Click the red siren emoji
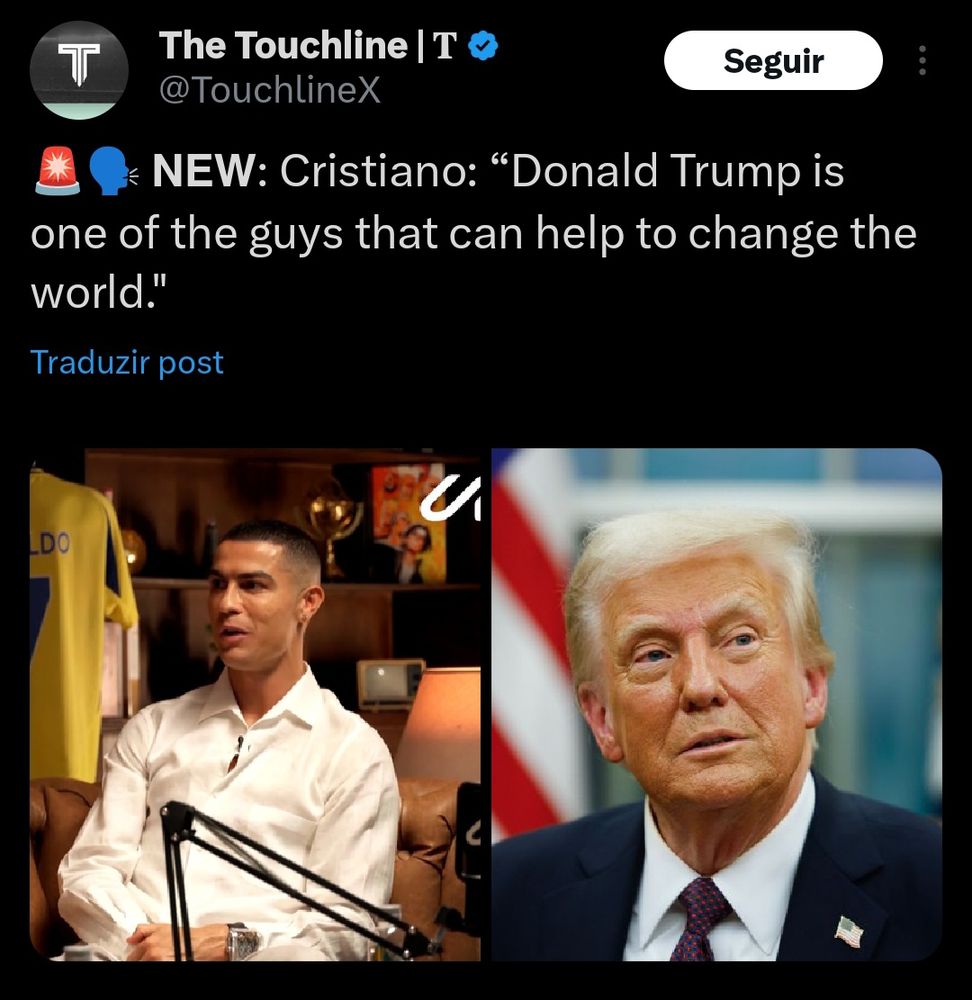This screenshot has width=972, height=1000. pyautogui.click(x=57, y=171)
